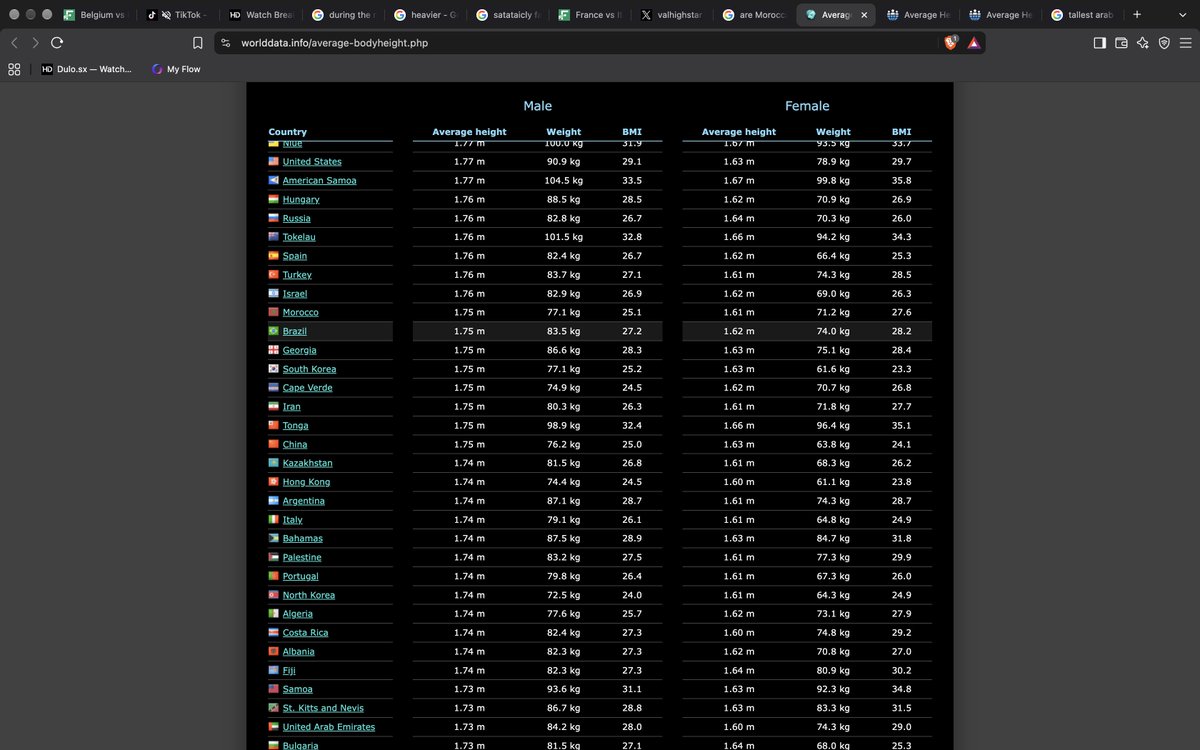Open the apps grid in the bookmarks bar
The width and height of the screenshot is (1200, 750).
14,69
